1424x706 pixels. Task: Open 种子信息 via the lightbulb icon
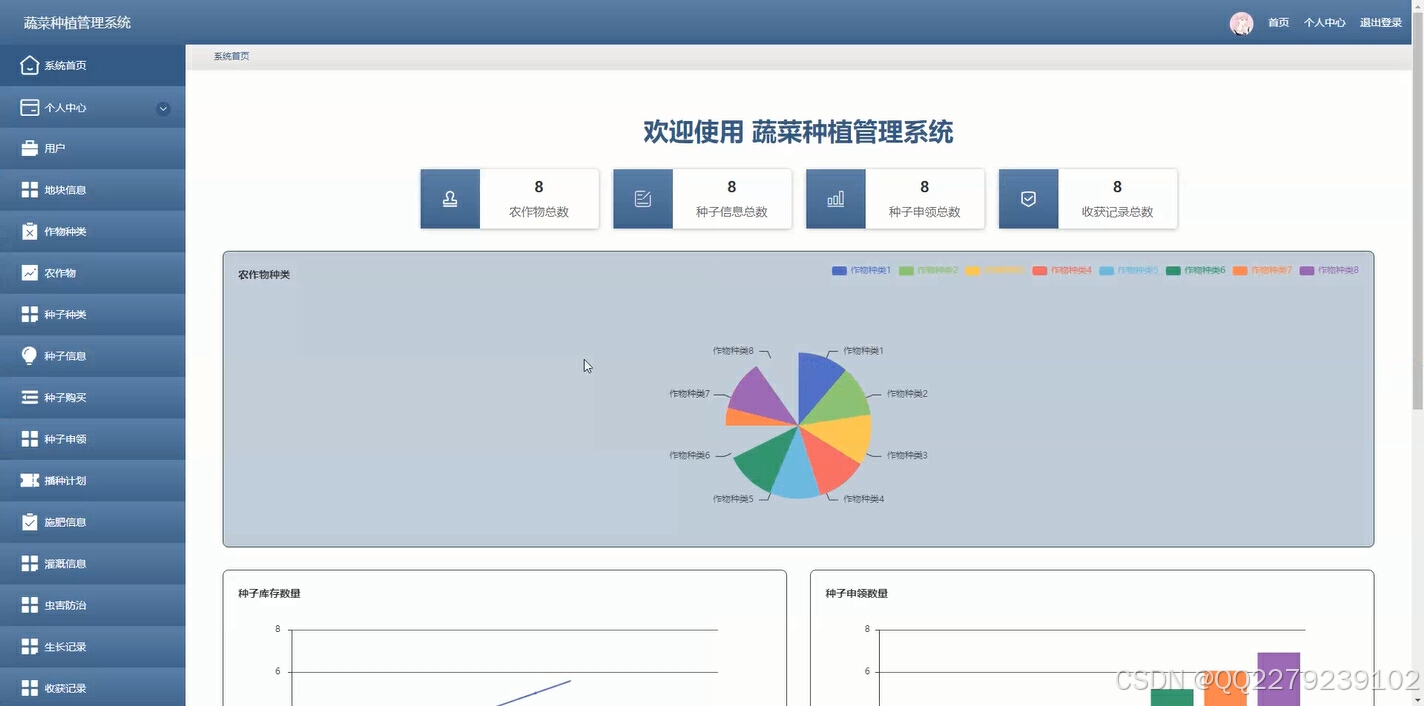[x=29, y=355]
